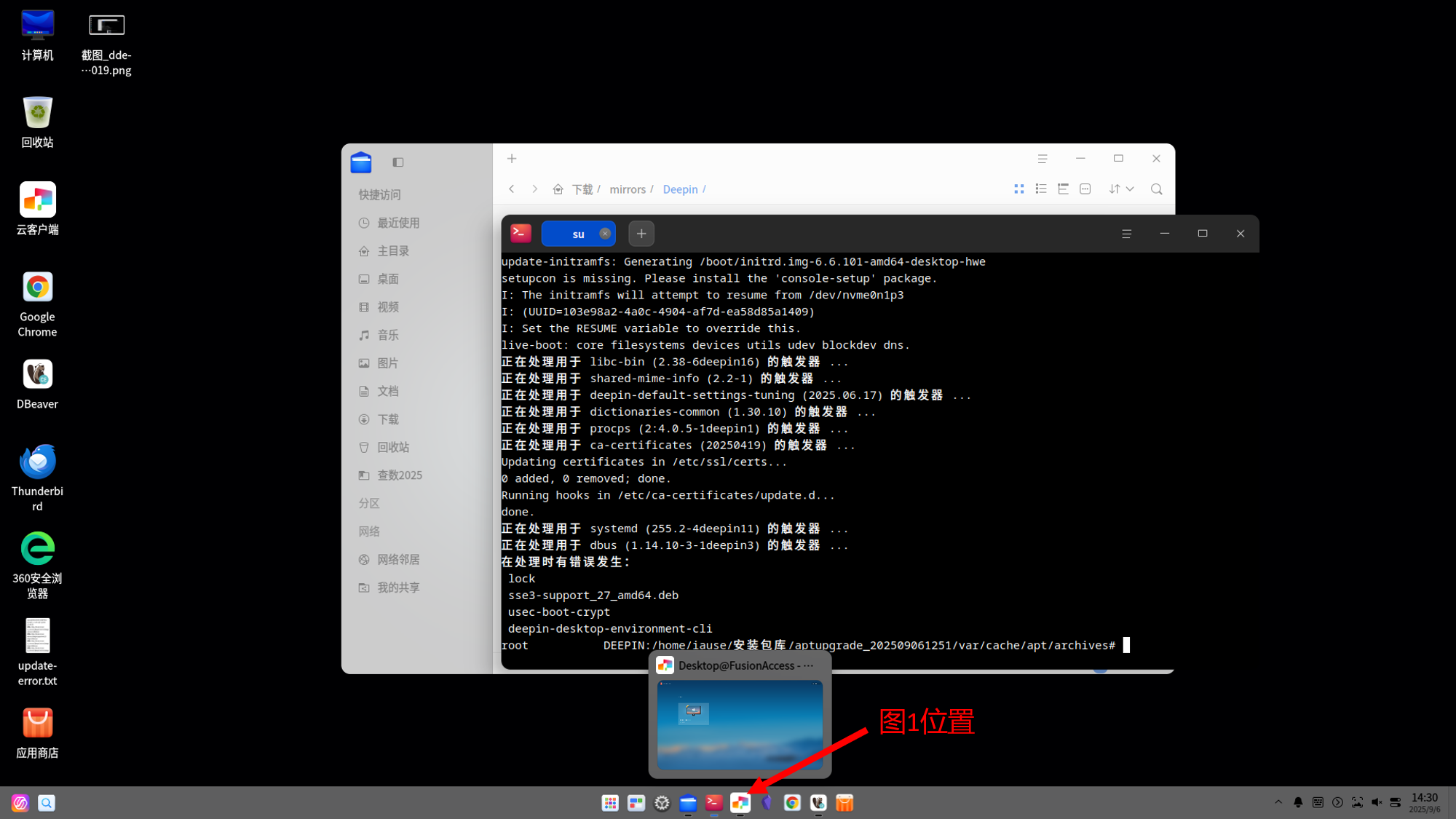Image resolution: width=1456 pixels, height=819 pixels.
Task: Open 视频 folder in the sidebar
Action: [419, 307]
